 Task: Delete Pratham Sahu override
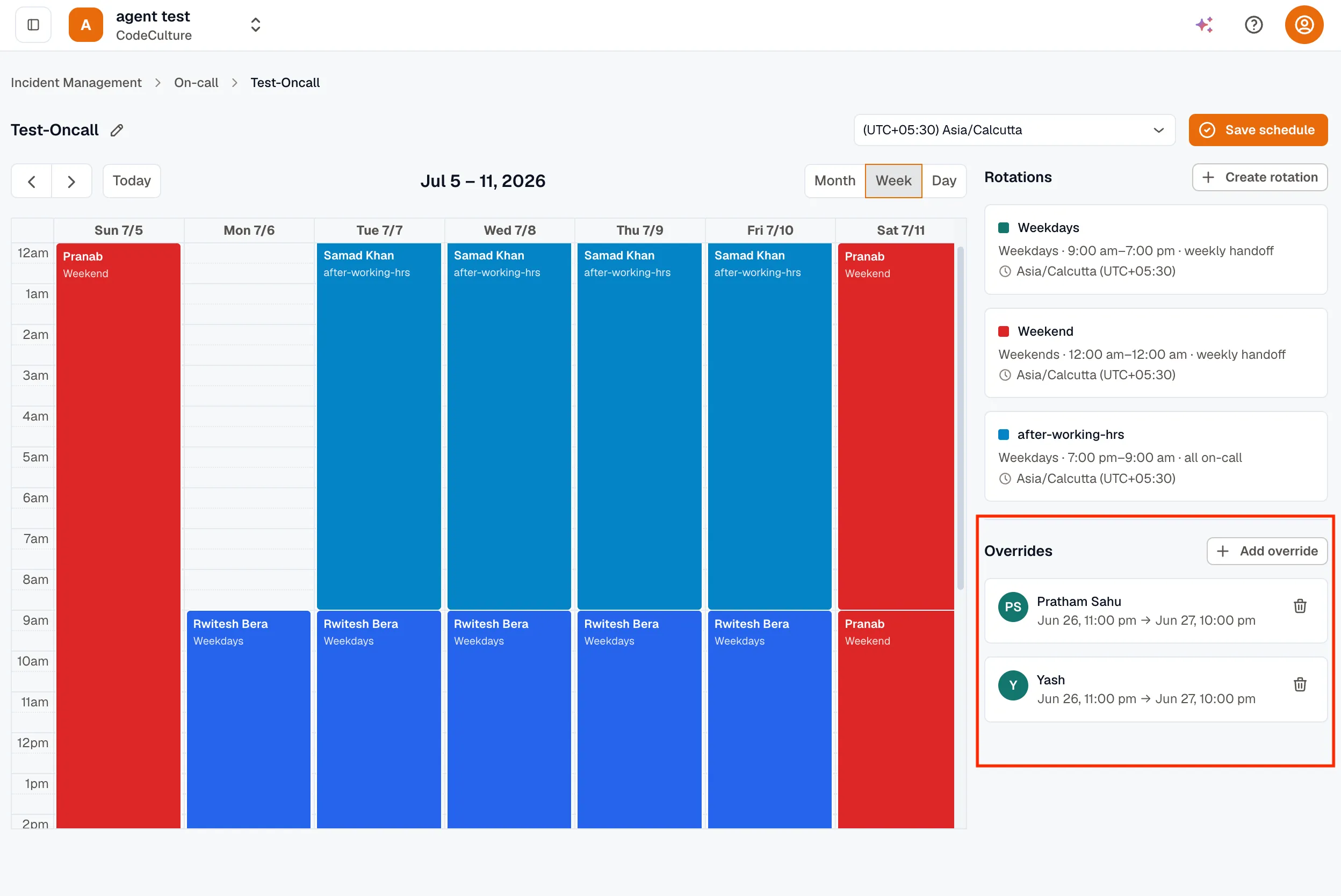(1300, 606)
